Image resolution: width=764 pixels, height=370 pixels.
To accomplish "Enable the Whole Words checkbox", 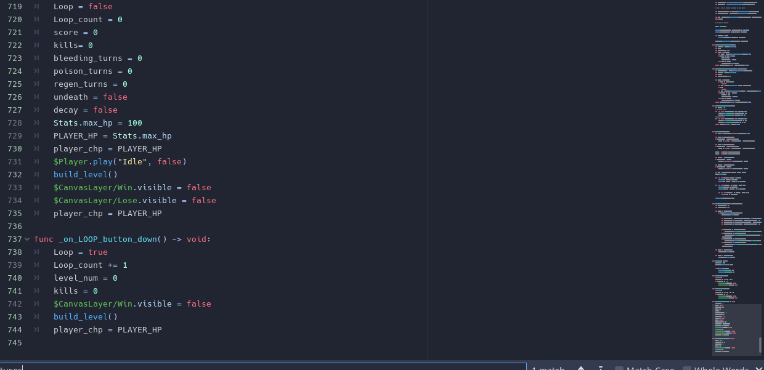I will click(x=687, y=369).
